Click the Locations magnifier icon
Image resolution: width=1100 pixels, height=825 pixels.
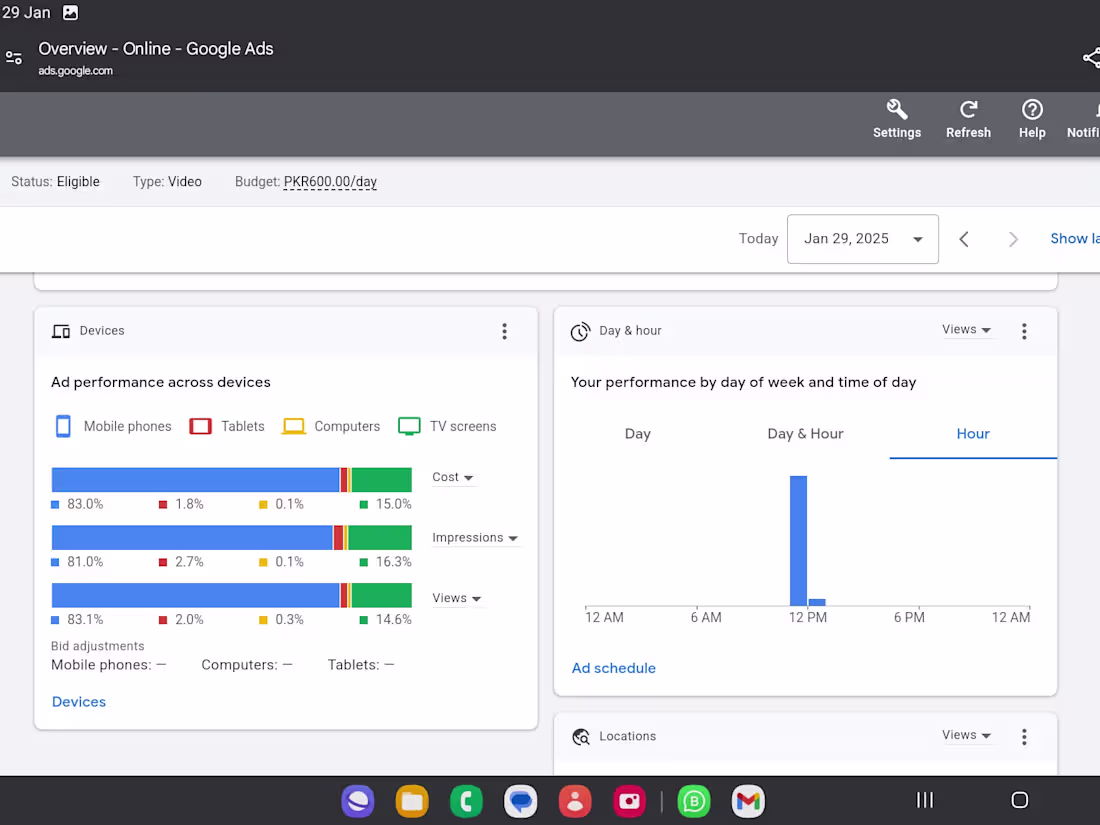(581, 736)
